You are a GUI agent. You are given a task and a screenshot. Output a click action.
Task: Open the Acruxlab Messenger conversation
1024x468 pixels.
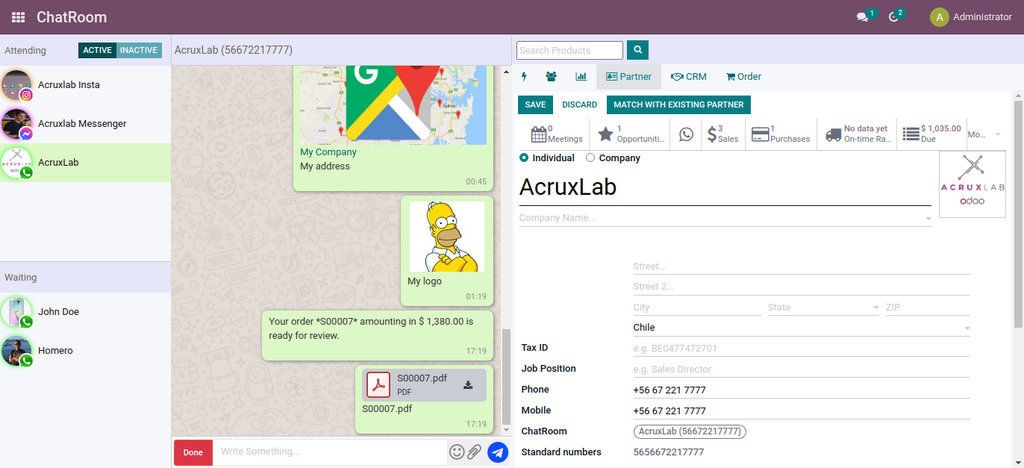tap(86, 123)
